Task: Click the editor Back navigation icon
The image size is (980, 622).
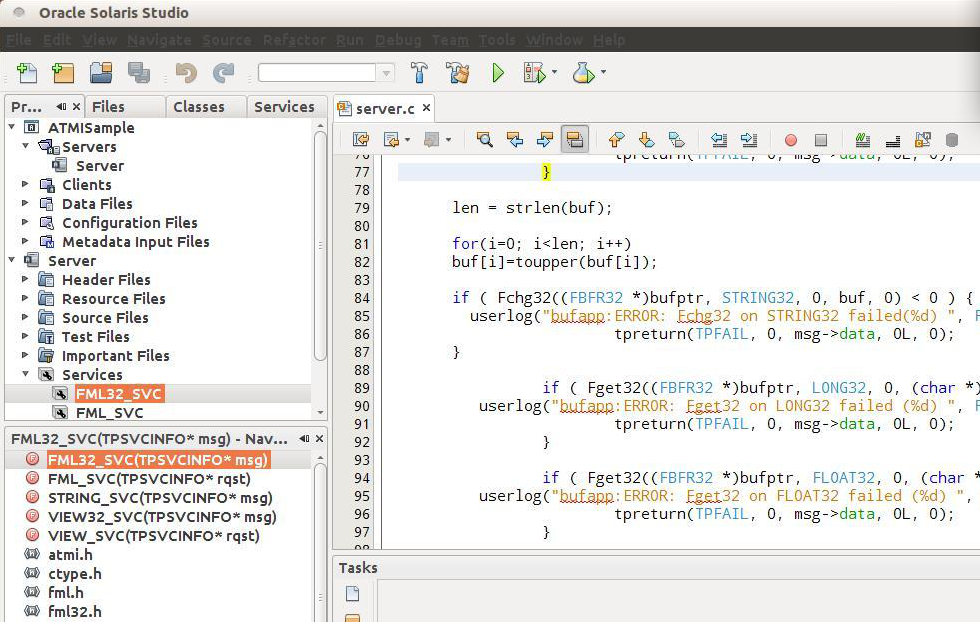Action: [x=391, y=139]
